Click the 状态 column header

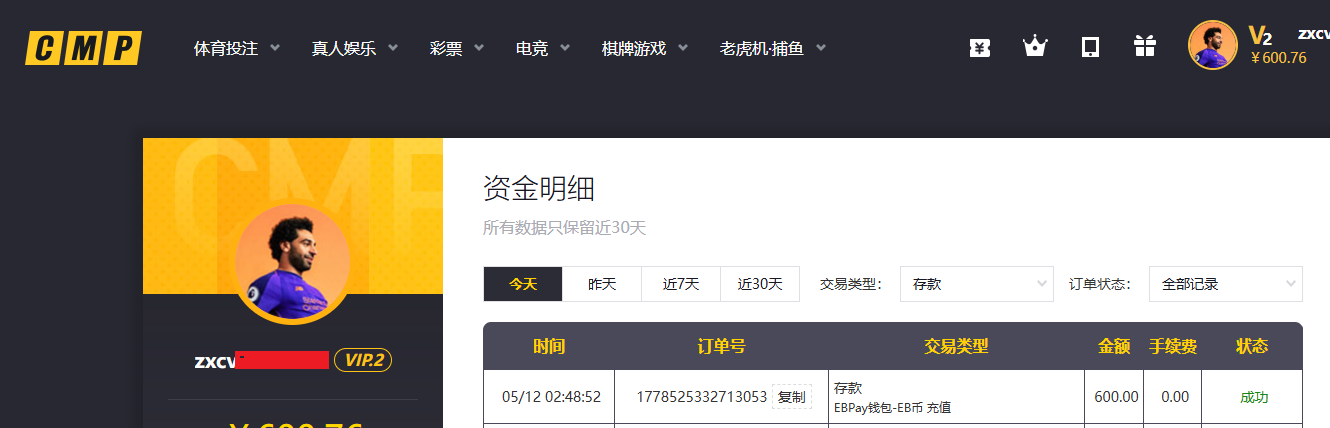click(x=1252, y=346)
